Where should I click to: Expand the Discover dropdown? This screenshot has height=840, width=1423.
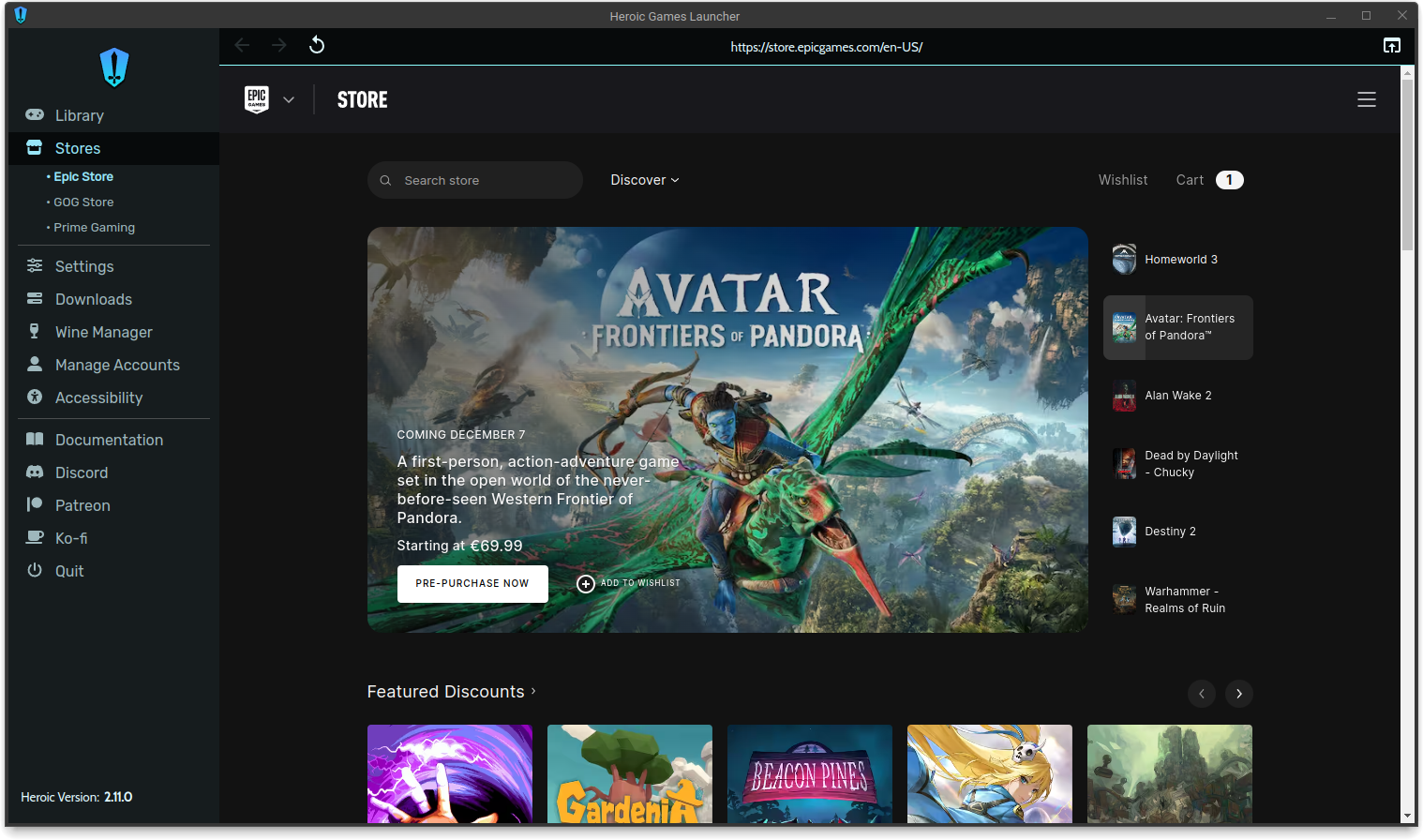point(644,180)
